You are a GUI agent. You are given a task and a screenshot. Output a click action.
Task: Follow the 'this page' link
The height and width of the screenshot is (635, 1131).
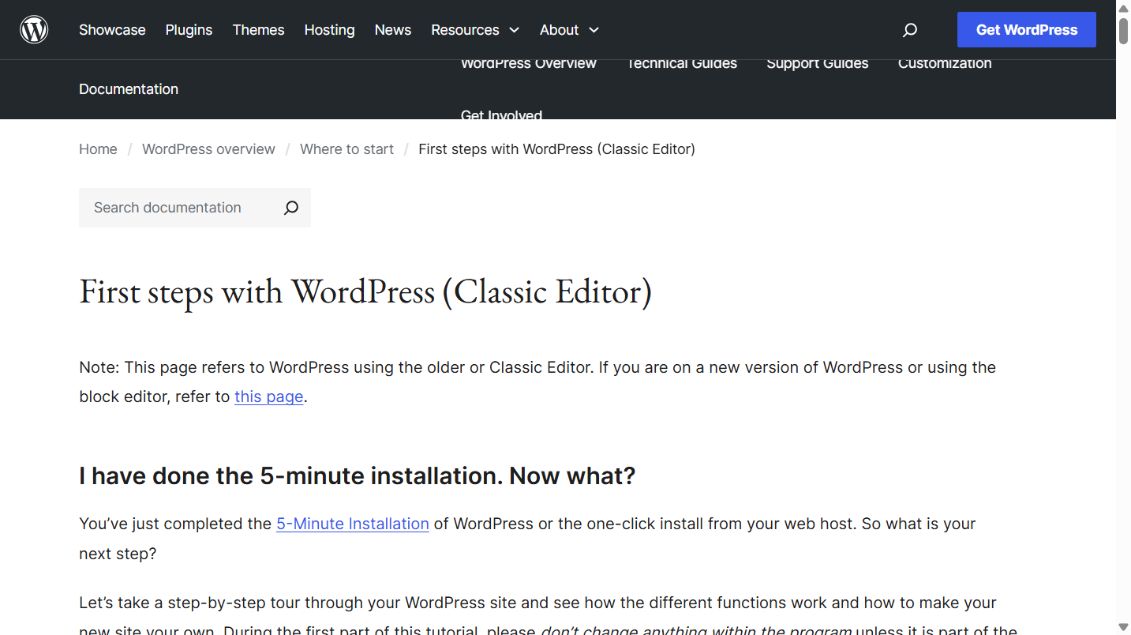pos(268,396)
